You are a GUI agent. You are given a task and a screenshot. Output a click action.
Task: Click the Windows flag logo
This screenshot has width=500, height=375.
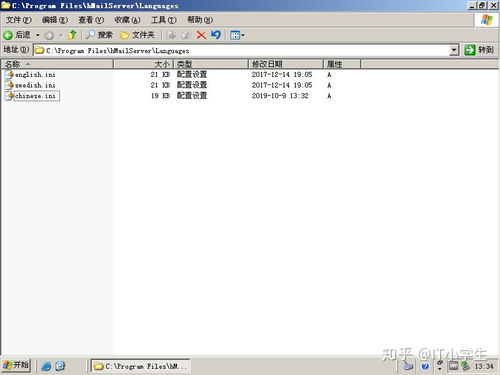[x=487, y=20]
